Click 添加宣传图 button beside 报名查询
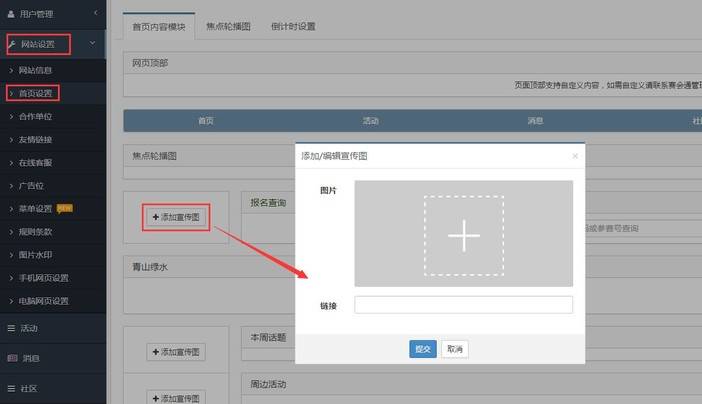The width and height of the screenshot is (702, 404). [175, 216]
